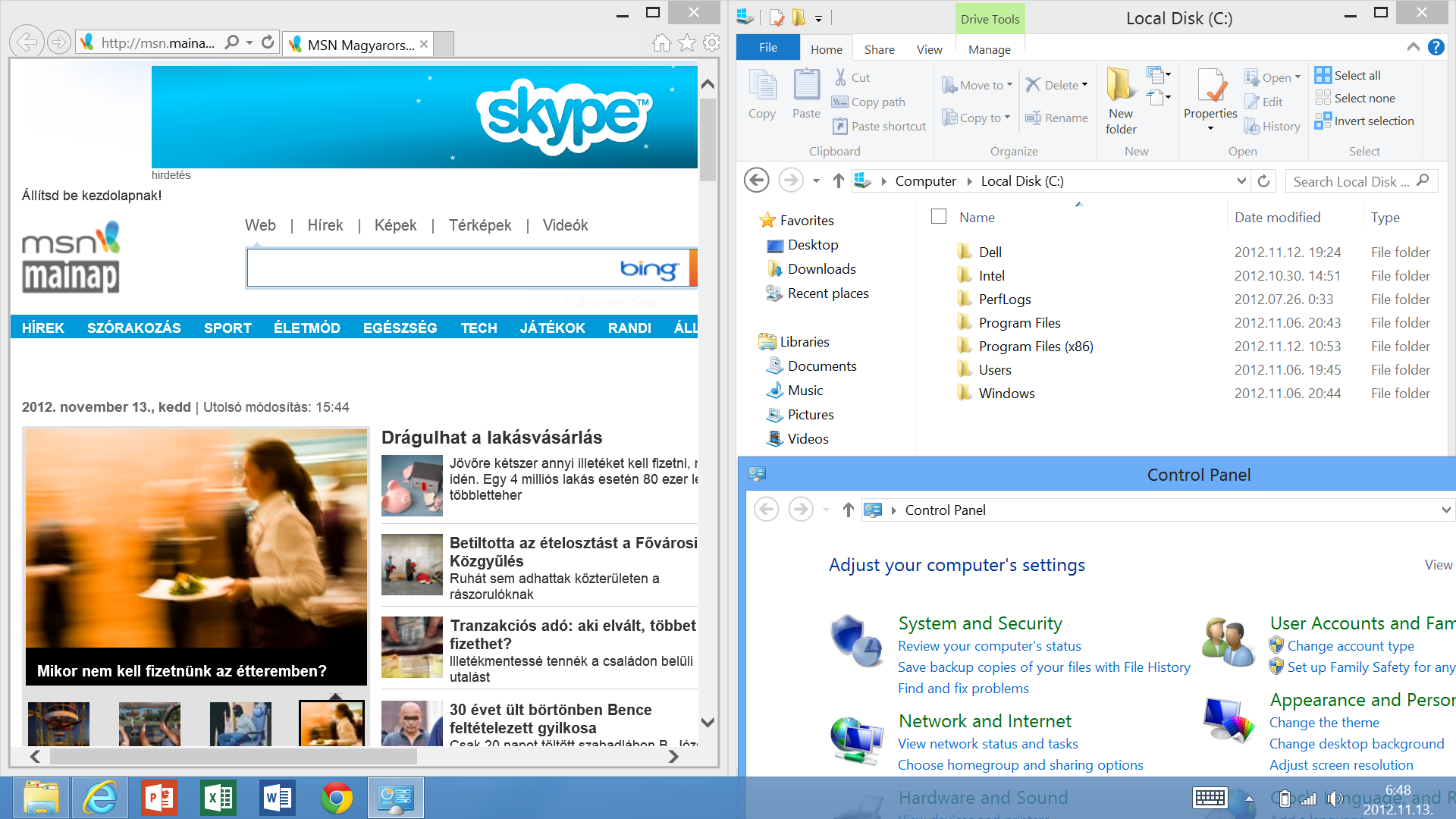Open Internet Explorer tools gear icon
1456x819 pixels.
tap(711, 43)
